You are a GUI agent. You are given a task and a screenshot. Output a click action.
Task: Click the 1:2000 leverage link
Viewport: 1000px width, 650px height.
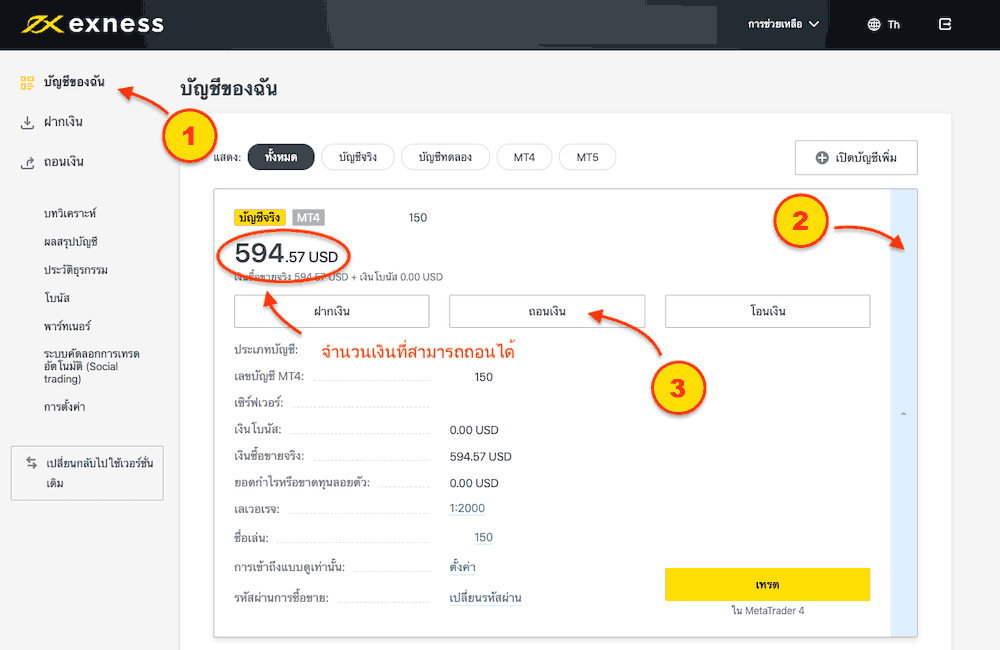pos(467,508)
